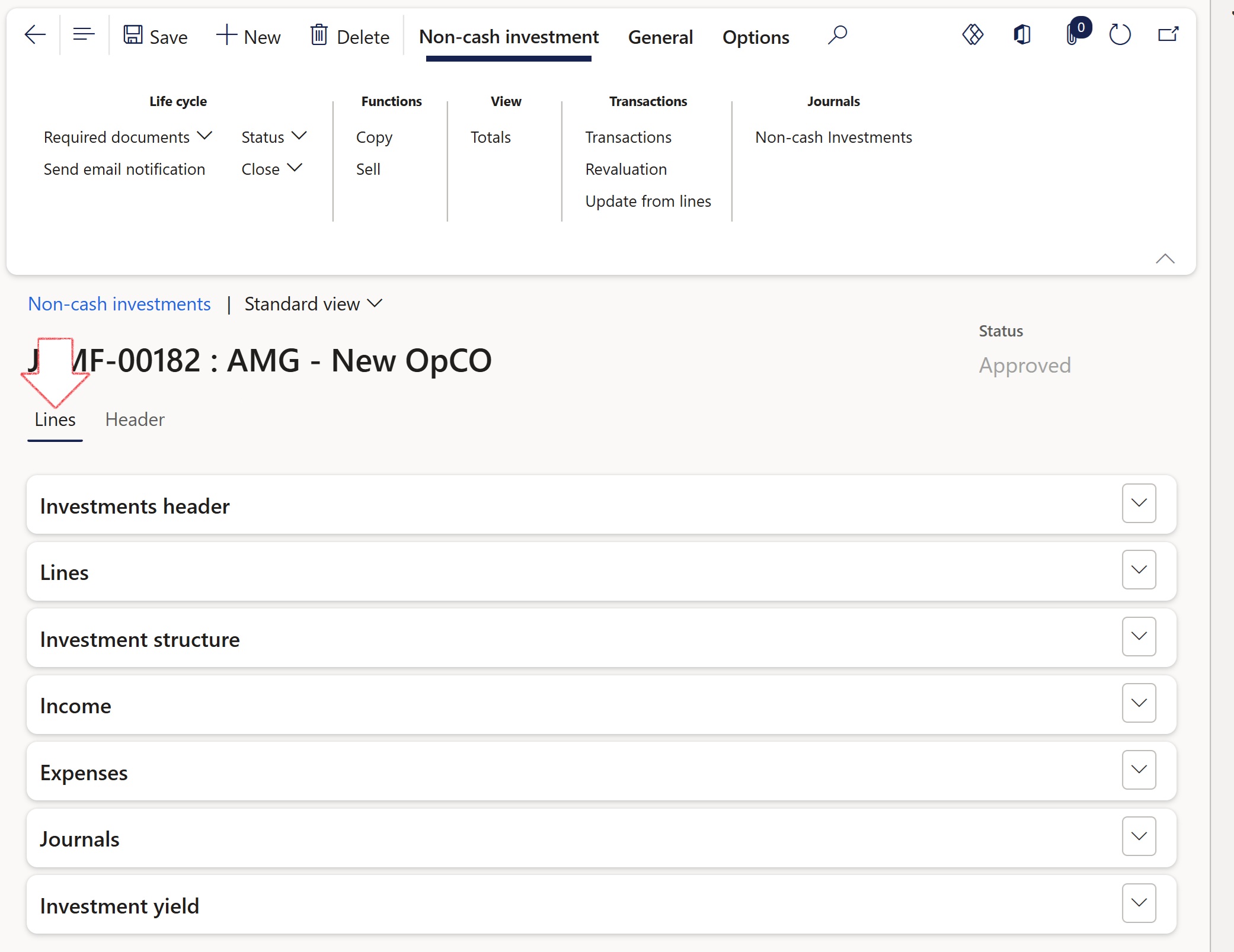The image size is (1234, 952).
Task: Click Update from lines
Action: click(x=648, y=201)
